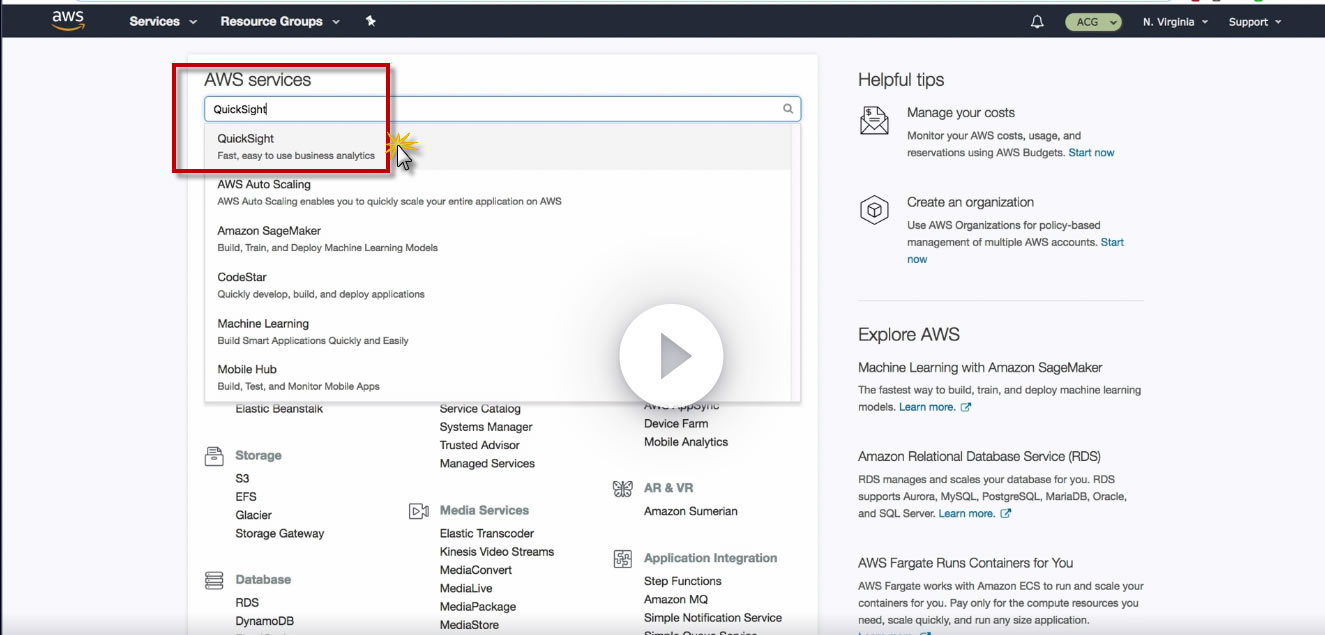Open Elastic Transcoder
This screenshot has width=1325, height=635.
487,534
